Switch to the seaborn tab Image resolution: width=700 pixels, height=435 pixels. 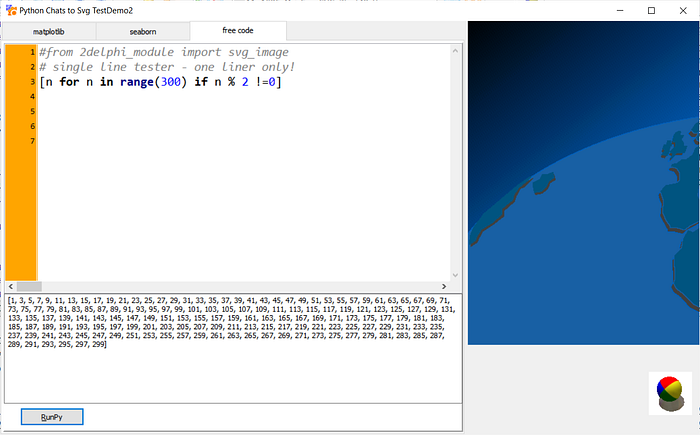point(143,32)
